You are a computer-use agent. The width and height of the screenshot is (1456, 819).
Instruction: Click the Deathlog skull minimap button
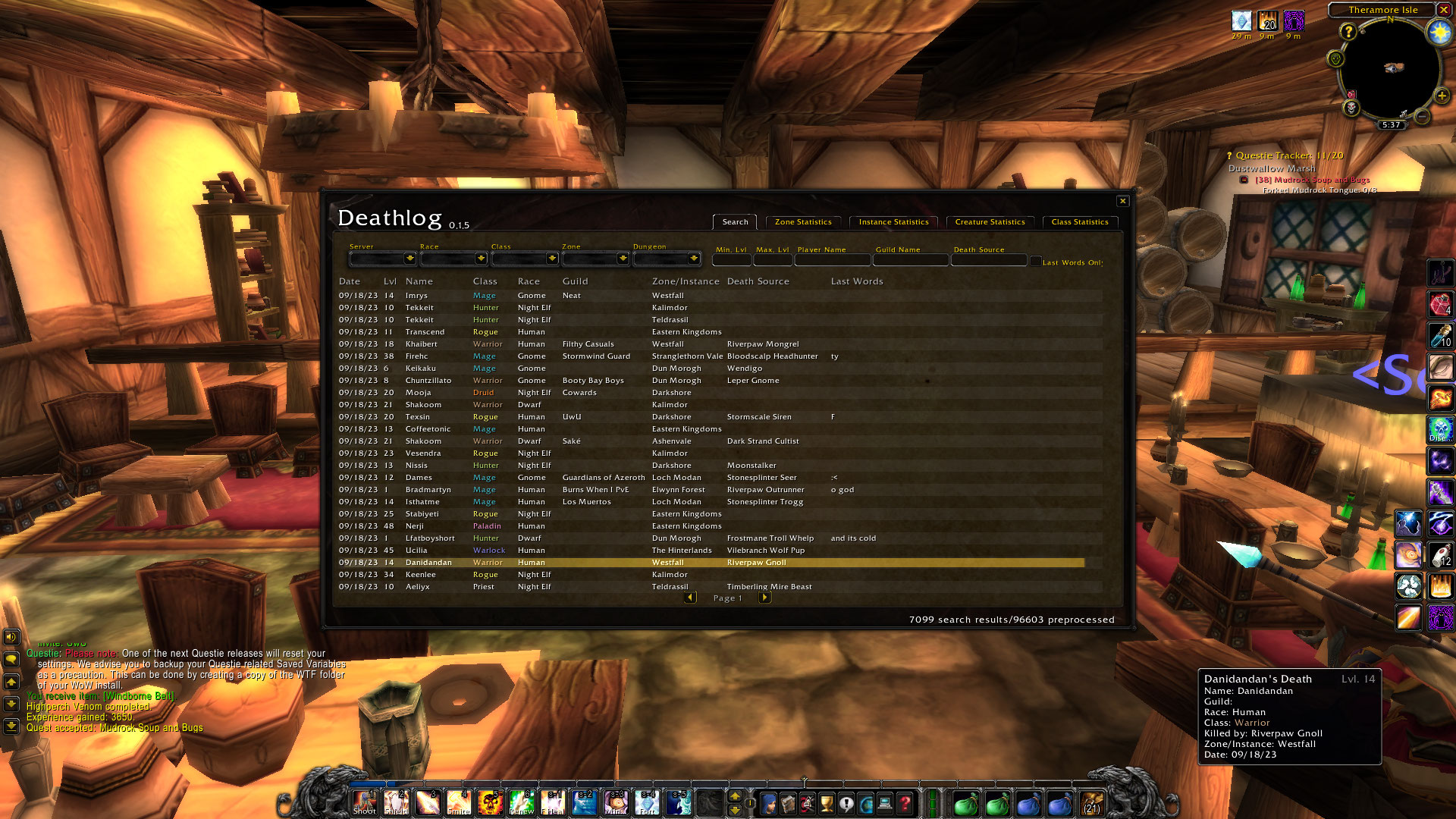(1351, 108)
